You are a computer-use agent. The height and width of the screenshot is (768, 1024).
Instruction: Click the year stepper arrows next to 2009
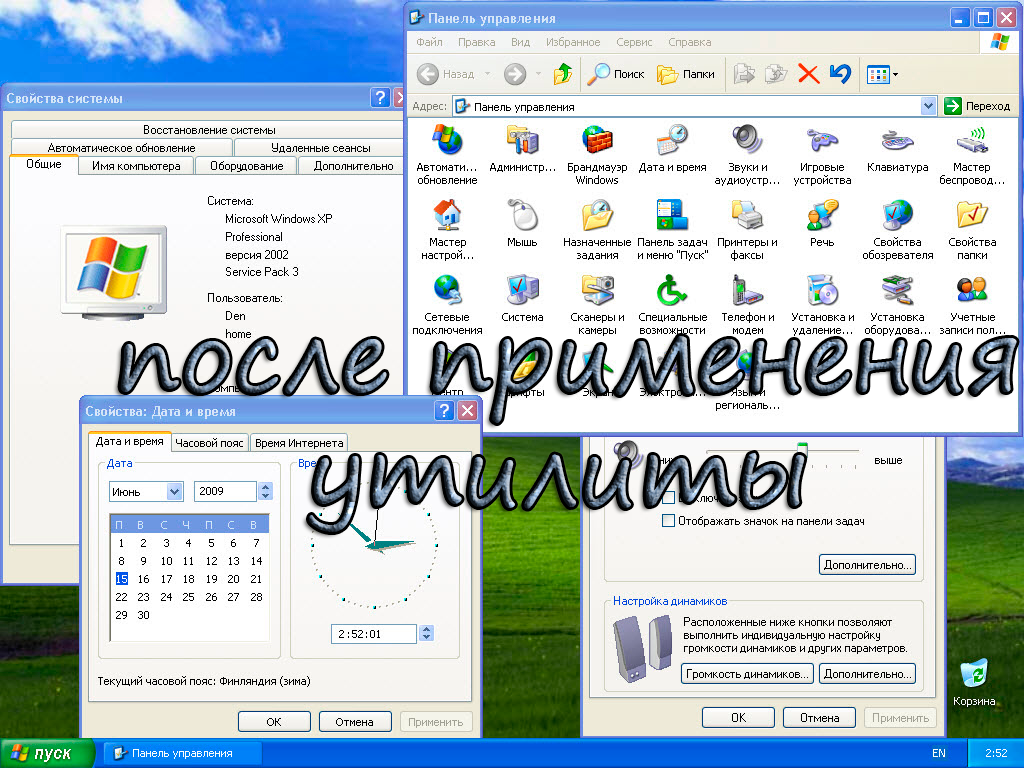[265, 491]
